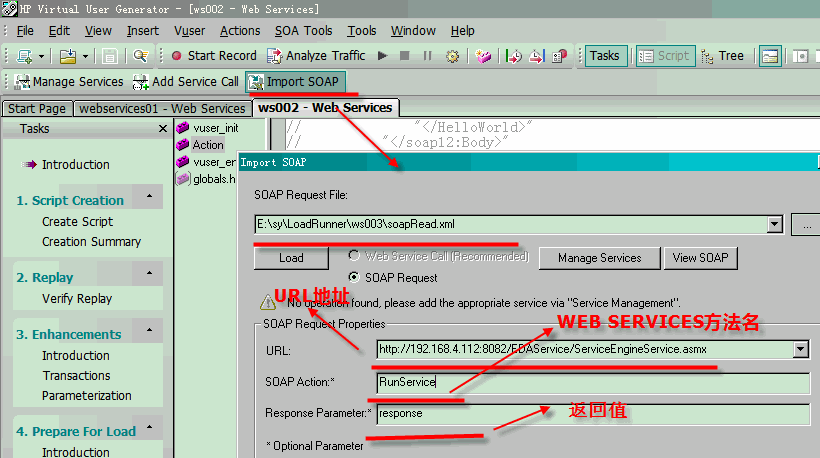
Task: Expand the Open Script dropdown arrow
Action: pos(85,56)
